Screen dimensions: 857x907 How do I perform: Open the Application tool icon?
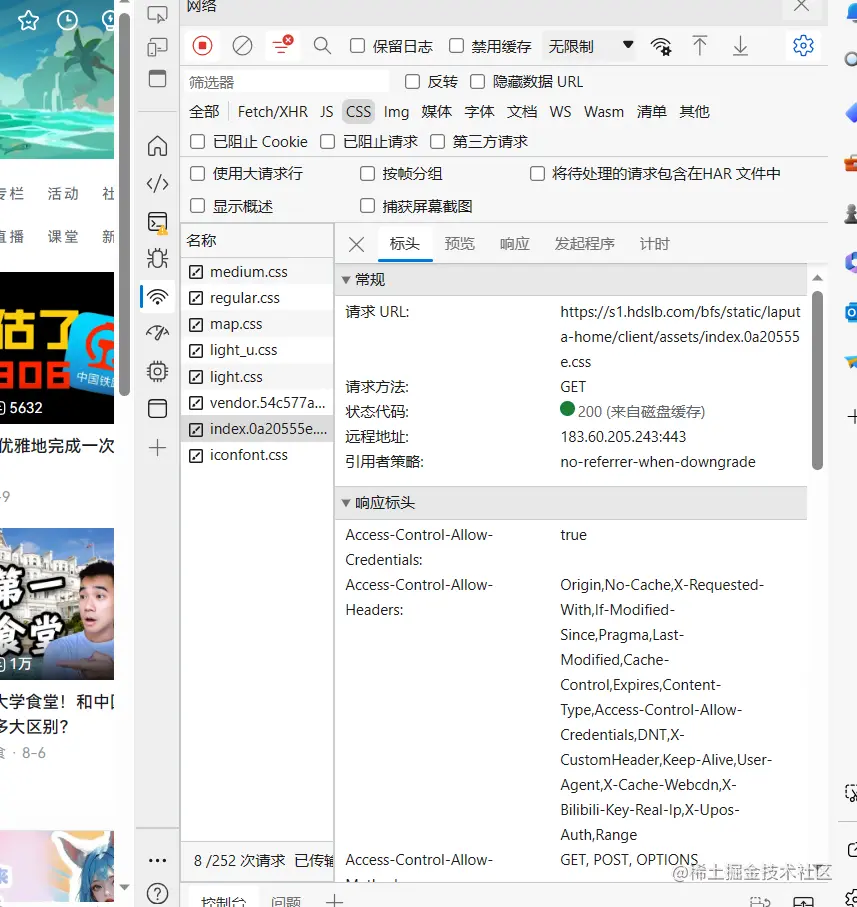(x=157, y=408)
